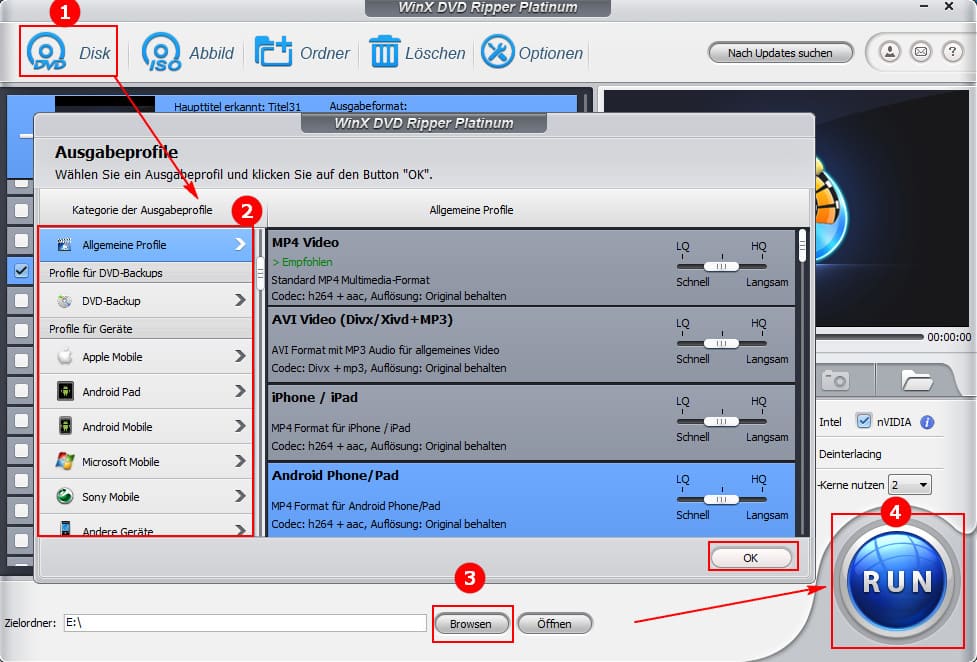Expand the Allgemeine Profile chevron
The height and width of the screenshot is (662, 977).
[241, 244]
